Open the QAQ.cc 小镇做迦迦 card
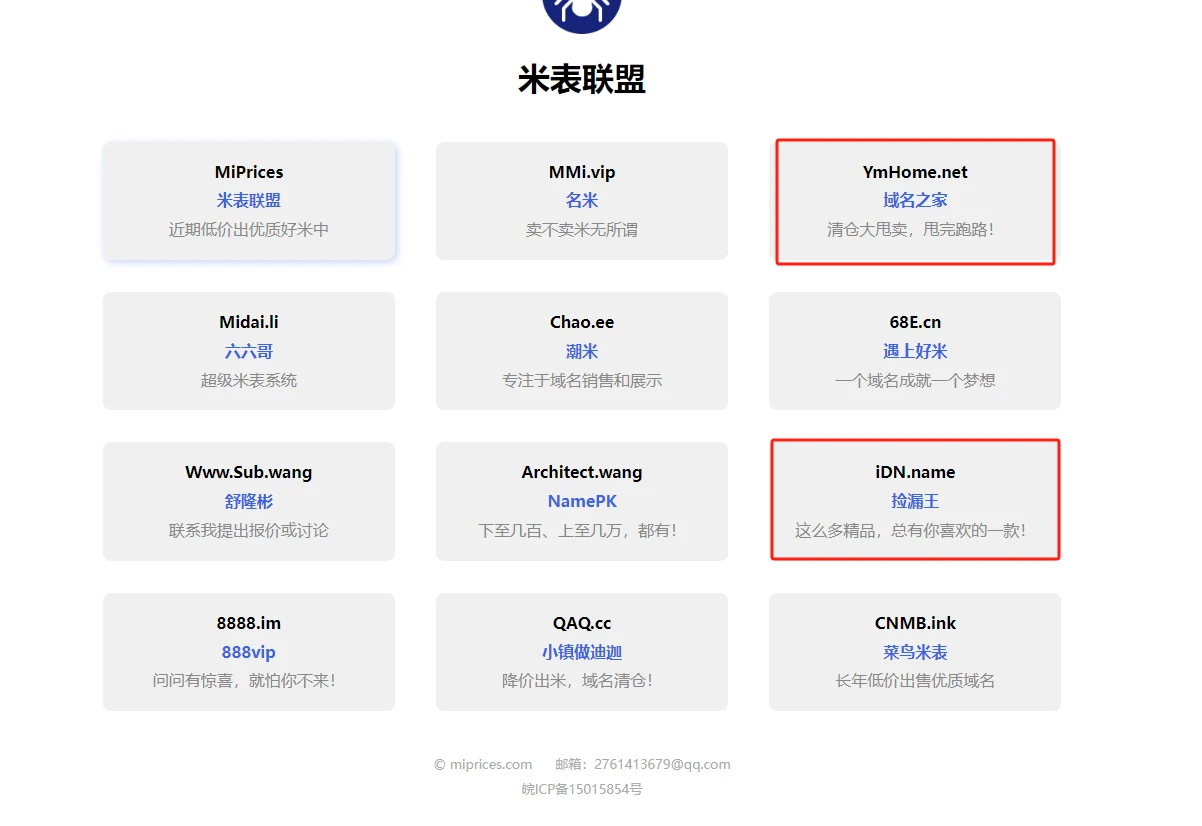1202x826 pixels. pos(581,652)
